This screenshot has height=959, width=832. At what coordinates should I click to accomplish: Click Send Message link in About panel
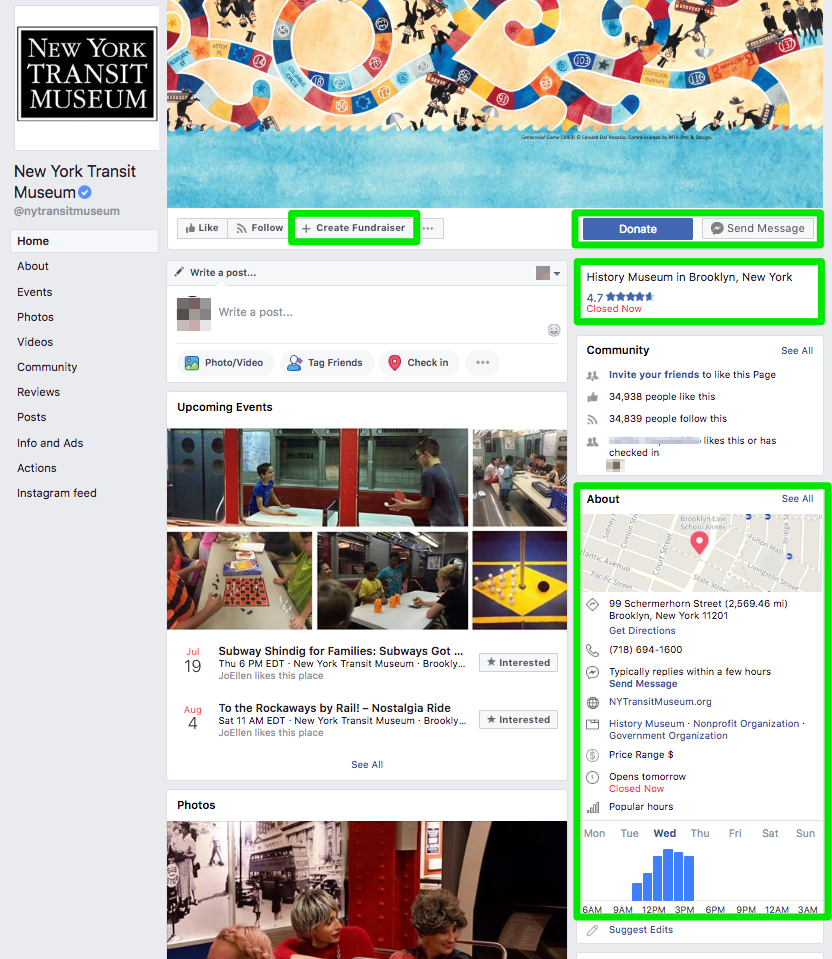[643, 684]
